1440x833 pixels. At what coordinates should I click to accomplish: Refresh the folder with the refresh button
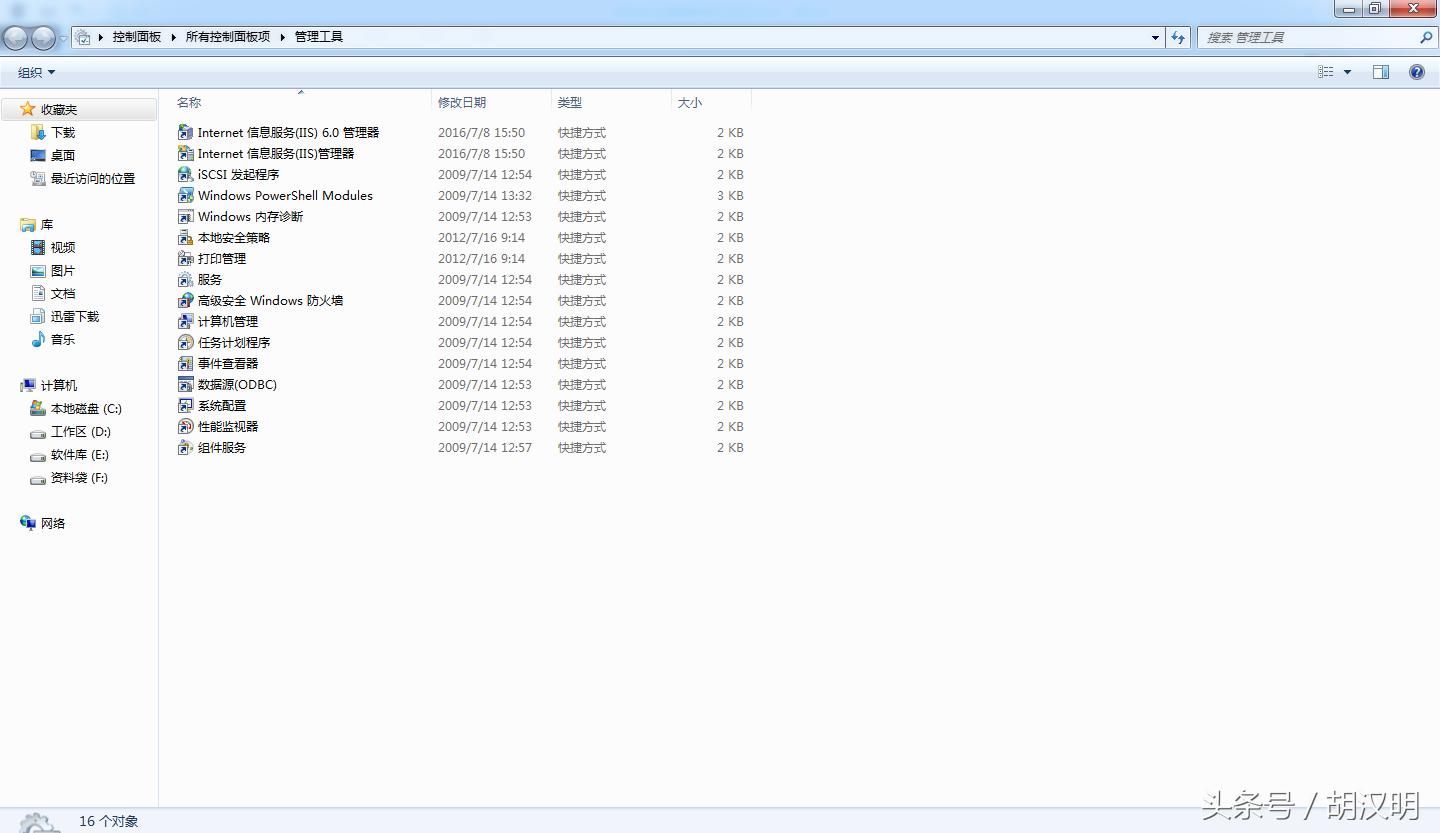[1178, 37]
